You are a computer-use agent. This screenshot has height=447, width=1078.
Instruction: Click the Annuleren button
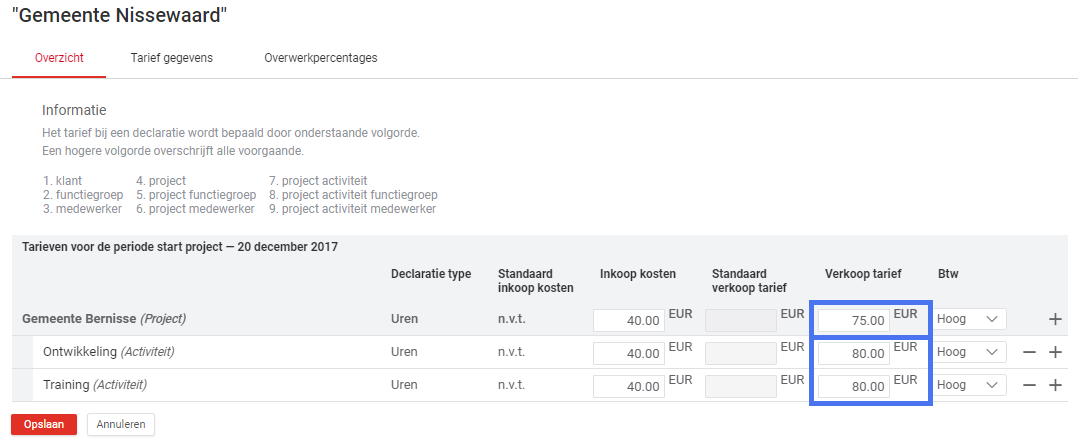121,424
